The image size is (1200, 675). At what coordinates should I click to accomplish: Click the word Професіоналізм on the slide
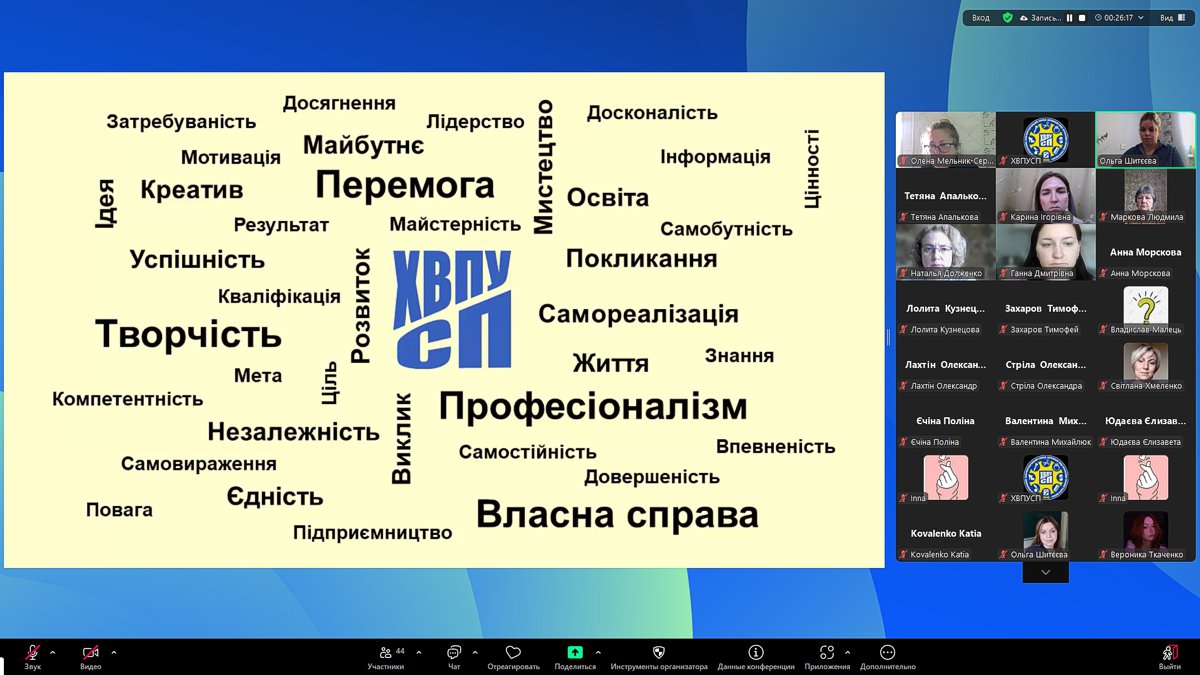click(x=593, y=407)
